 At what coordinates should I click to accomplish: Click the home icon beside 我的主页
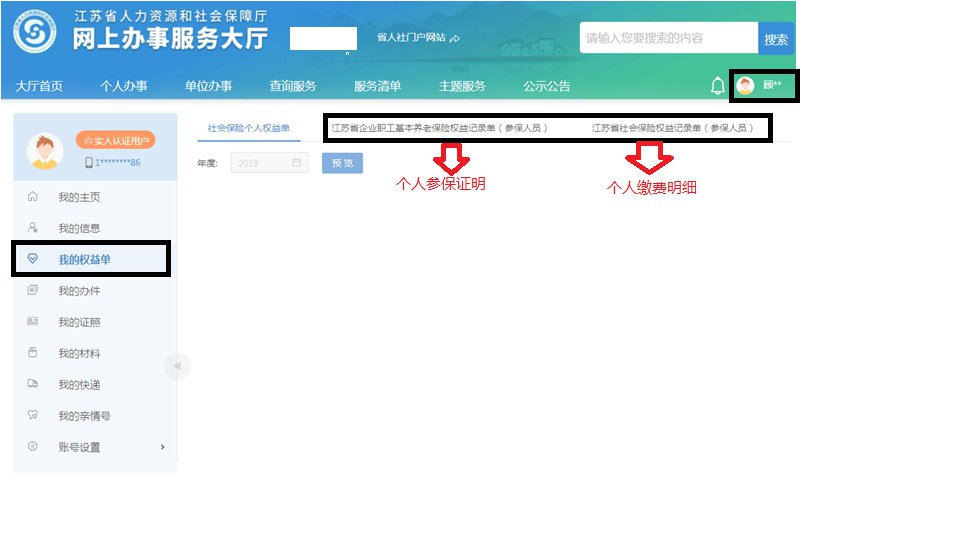coord(32,196)
